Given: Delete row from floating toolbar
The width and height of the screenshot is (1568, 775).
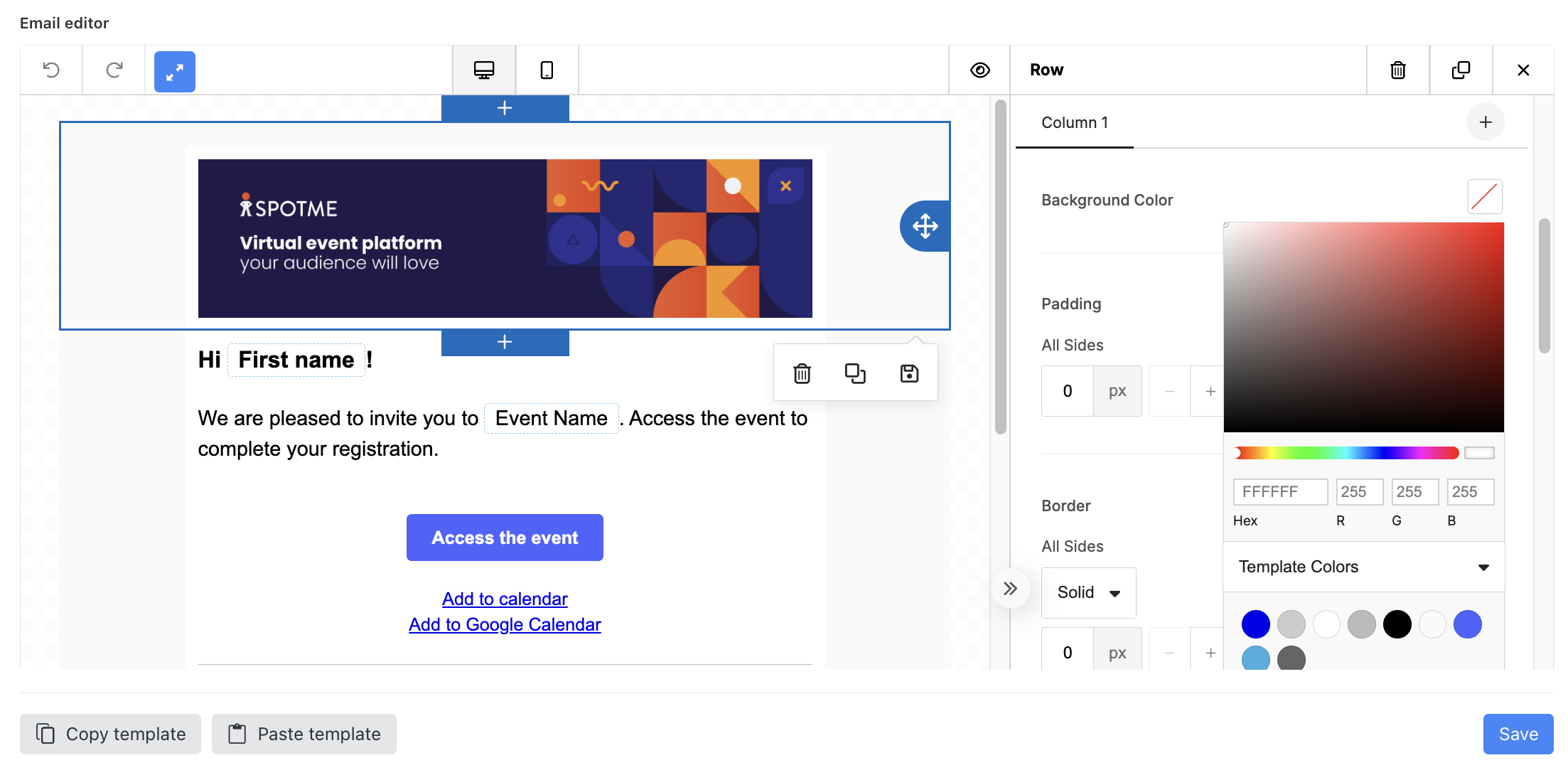Looking at the screenshot, I should click(802, 373).
